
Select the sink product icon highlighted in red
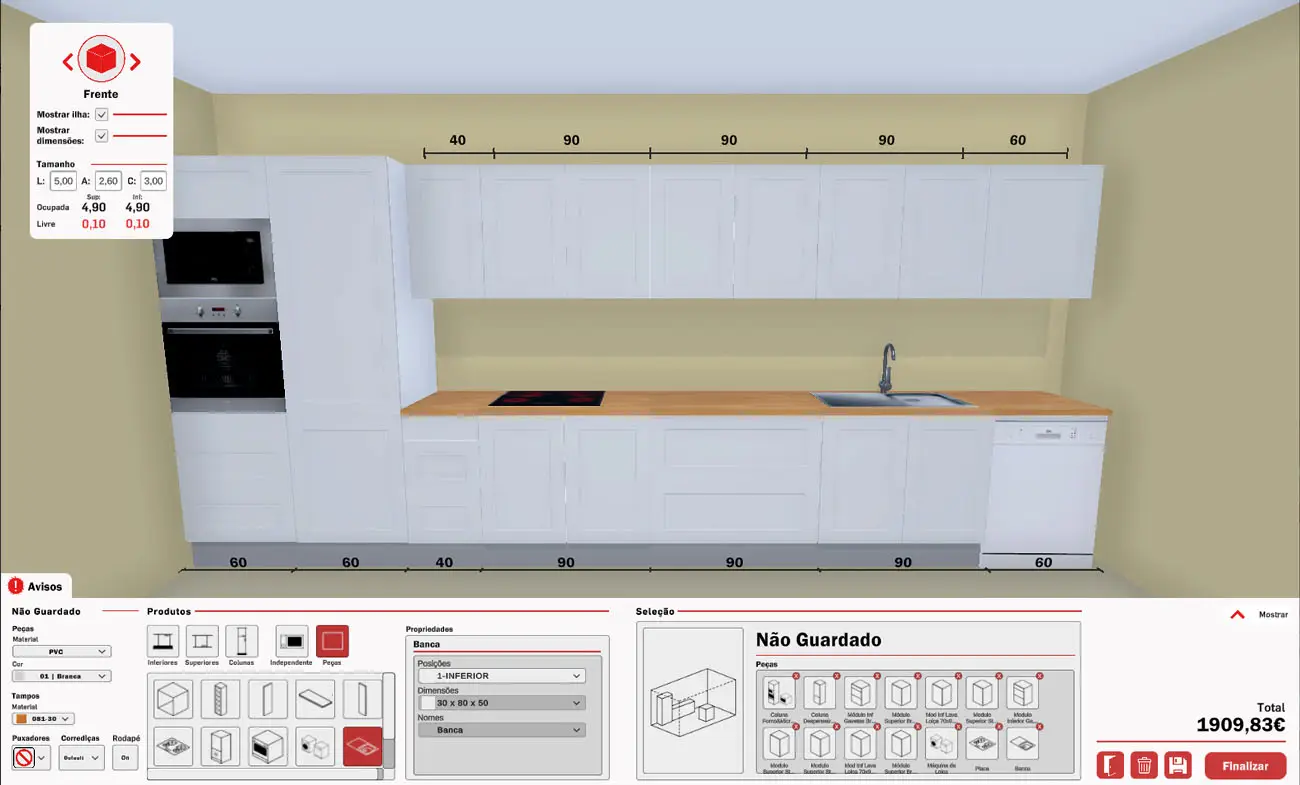362,746
